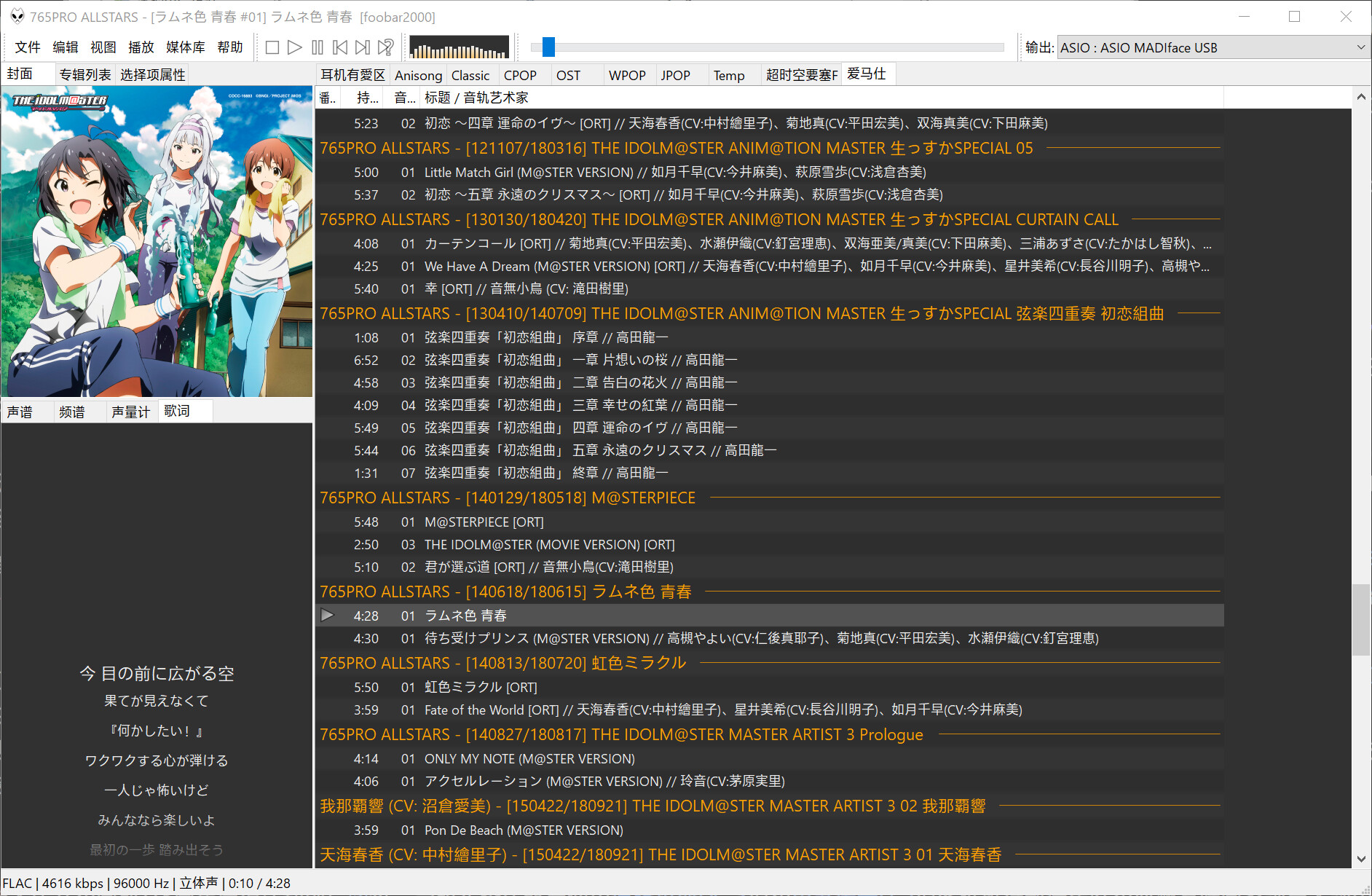Image resolution: width=1372 pixels, height=896 pixels.
Task: Pause playback with the pause icon
Action: pyautogui.click(x=318, y=47)
